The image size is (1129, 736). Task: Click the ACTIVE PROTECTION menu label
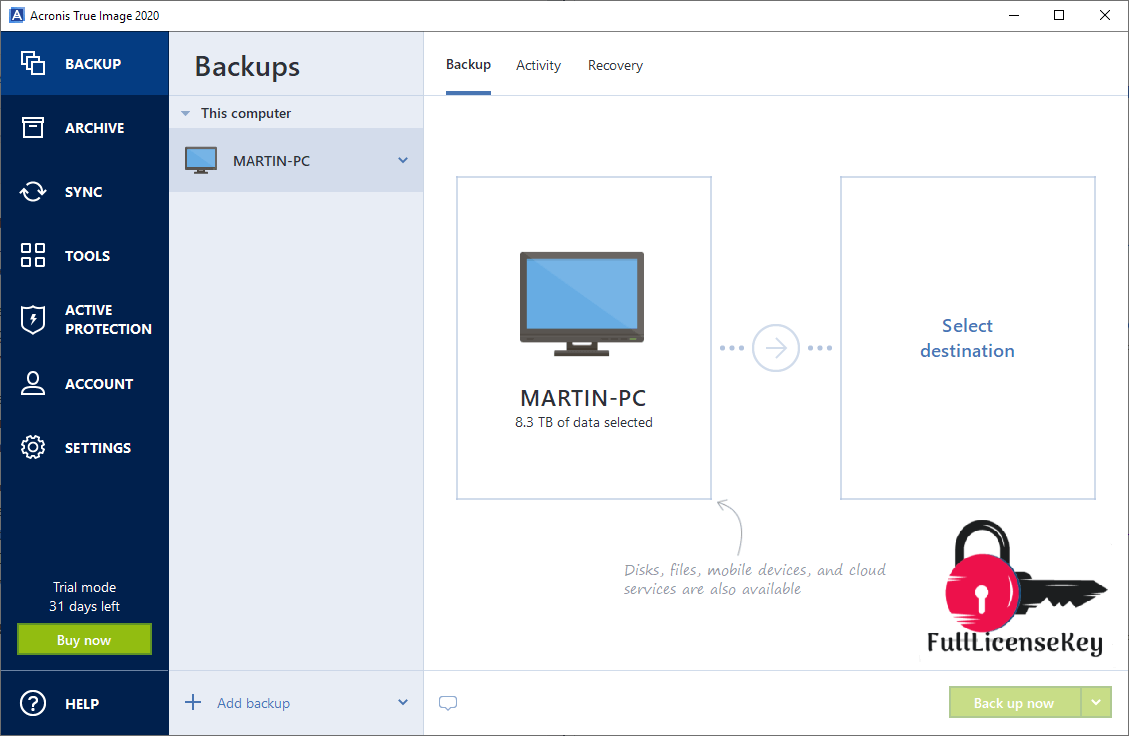(x=108, y=320)
